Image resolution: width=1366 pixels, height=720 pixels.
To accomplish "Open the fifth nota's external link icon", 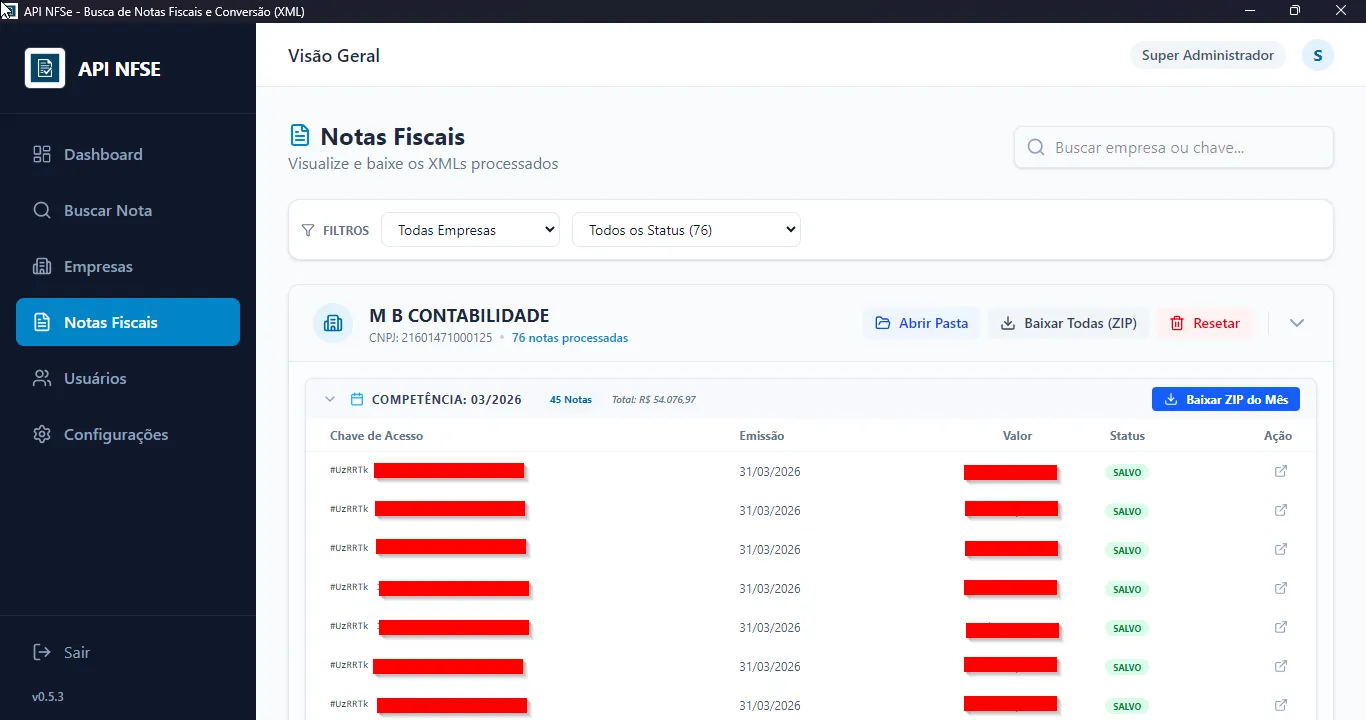I will [x=1281, y=627].
